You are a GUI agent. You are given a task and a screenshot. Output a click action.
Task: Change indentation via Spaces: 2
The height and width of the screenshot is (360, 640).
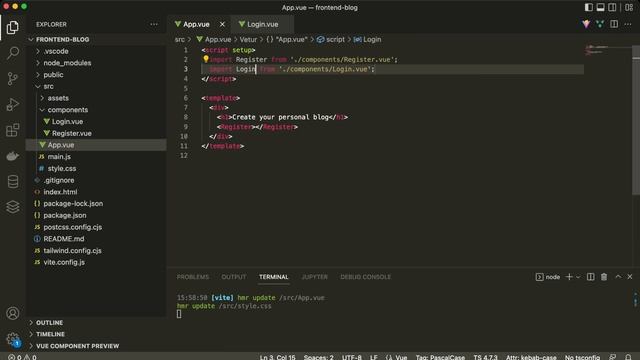pos(318,357)
